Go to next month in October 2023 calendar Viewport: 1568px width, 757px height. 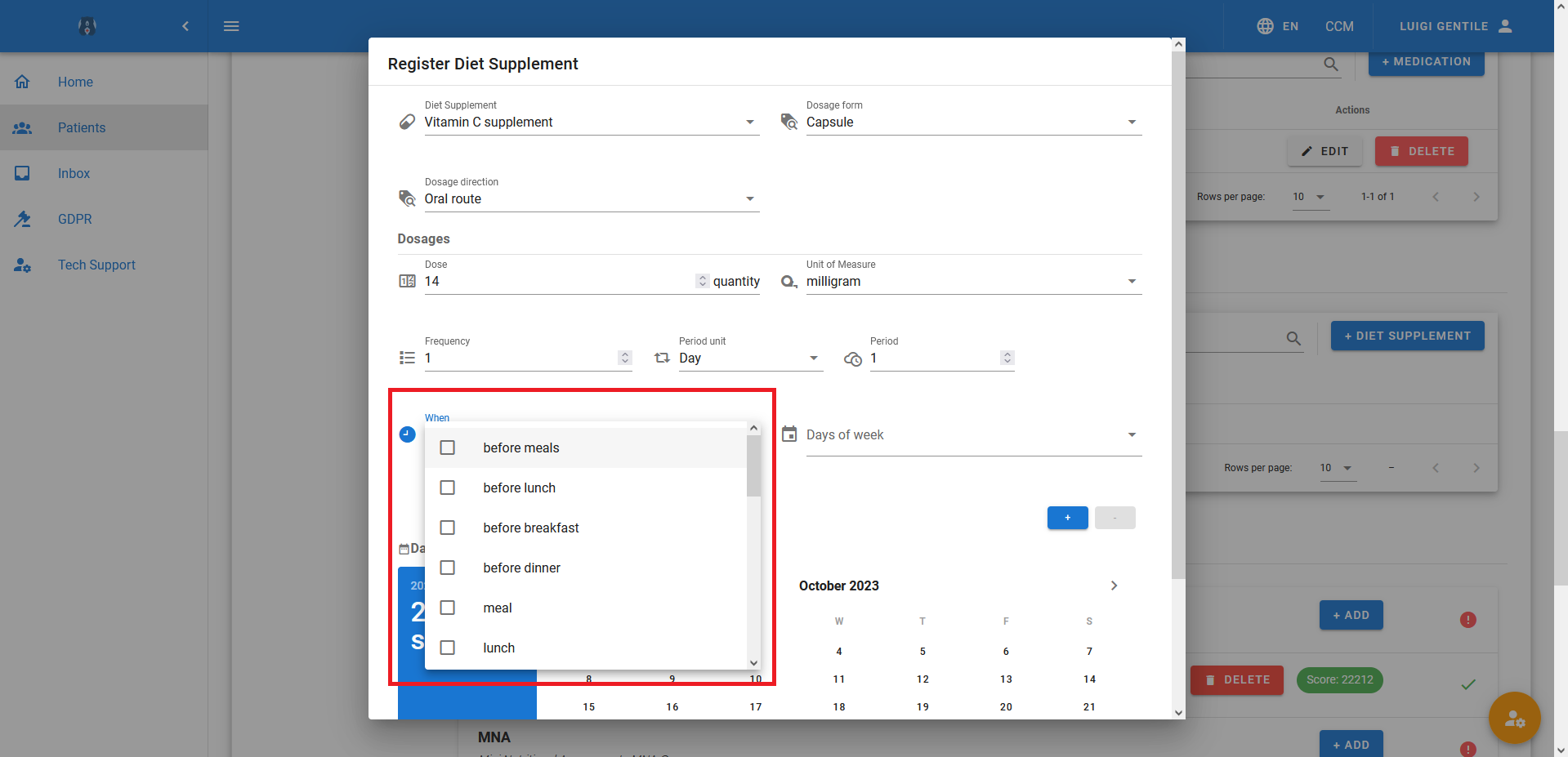(x=1114, y=586)
